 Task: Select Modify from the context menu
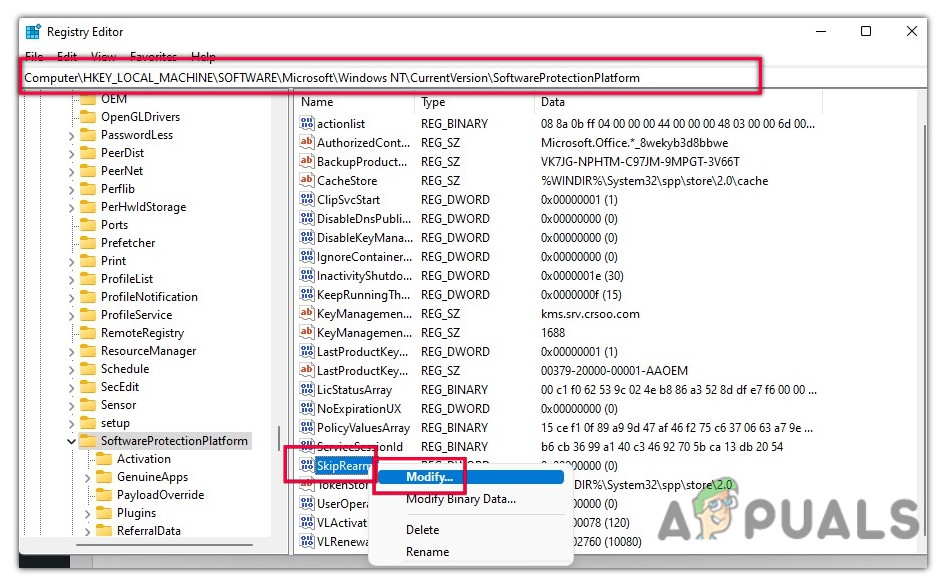pos(432,477)
